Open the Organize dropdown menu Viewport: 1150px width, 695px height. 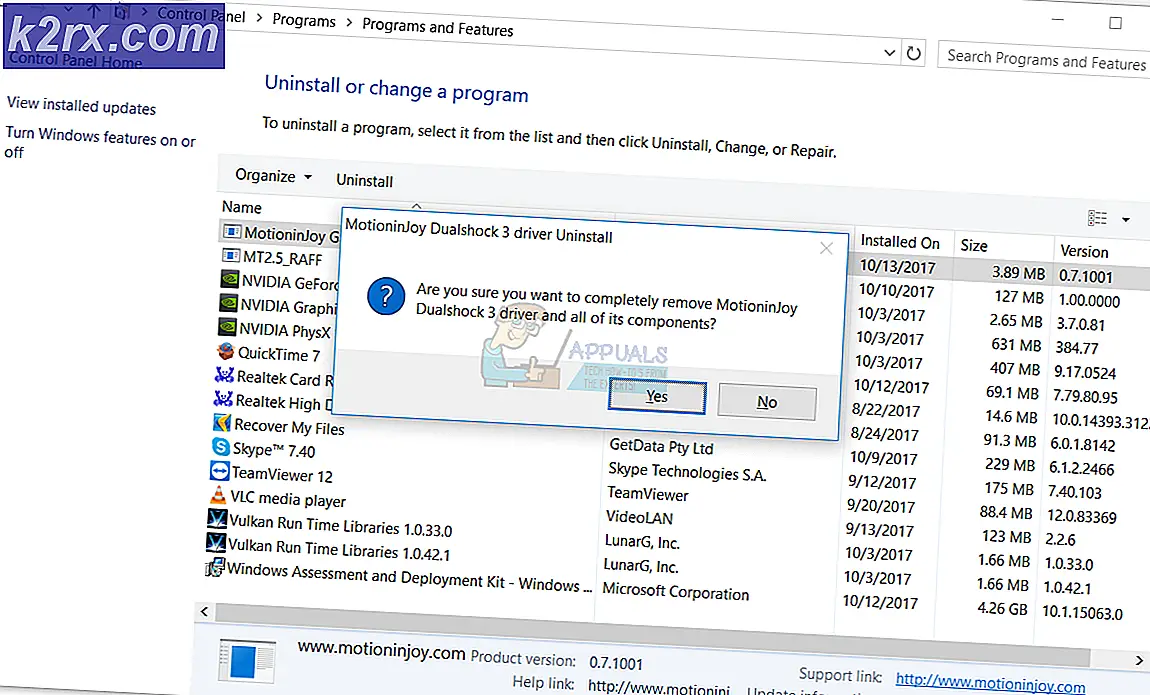click(273, 176)
